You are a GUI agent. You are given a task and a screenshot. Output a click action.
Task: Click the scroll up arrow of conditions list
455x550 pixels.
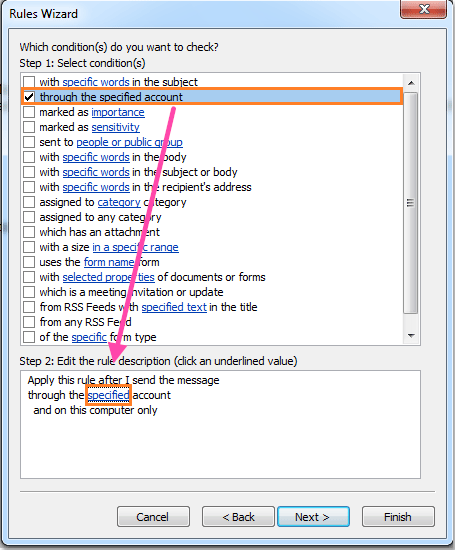(411, 83)
